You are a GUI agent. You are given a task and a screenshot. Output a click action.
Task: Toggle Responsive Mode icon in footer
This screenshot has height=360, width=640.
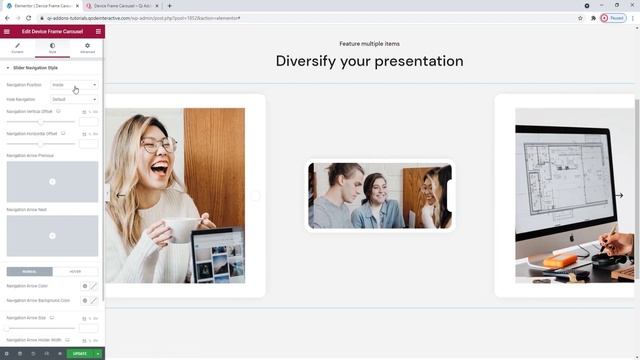click(x=47, y=353)
